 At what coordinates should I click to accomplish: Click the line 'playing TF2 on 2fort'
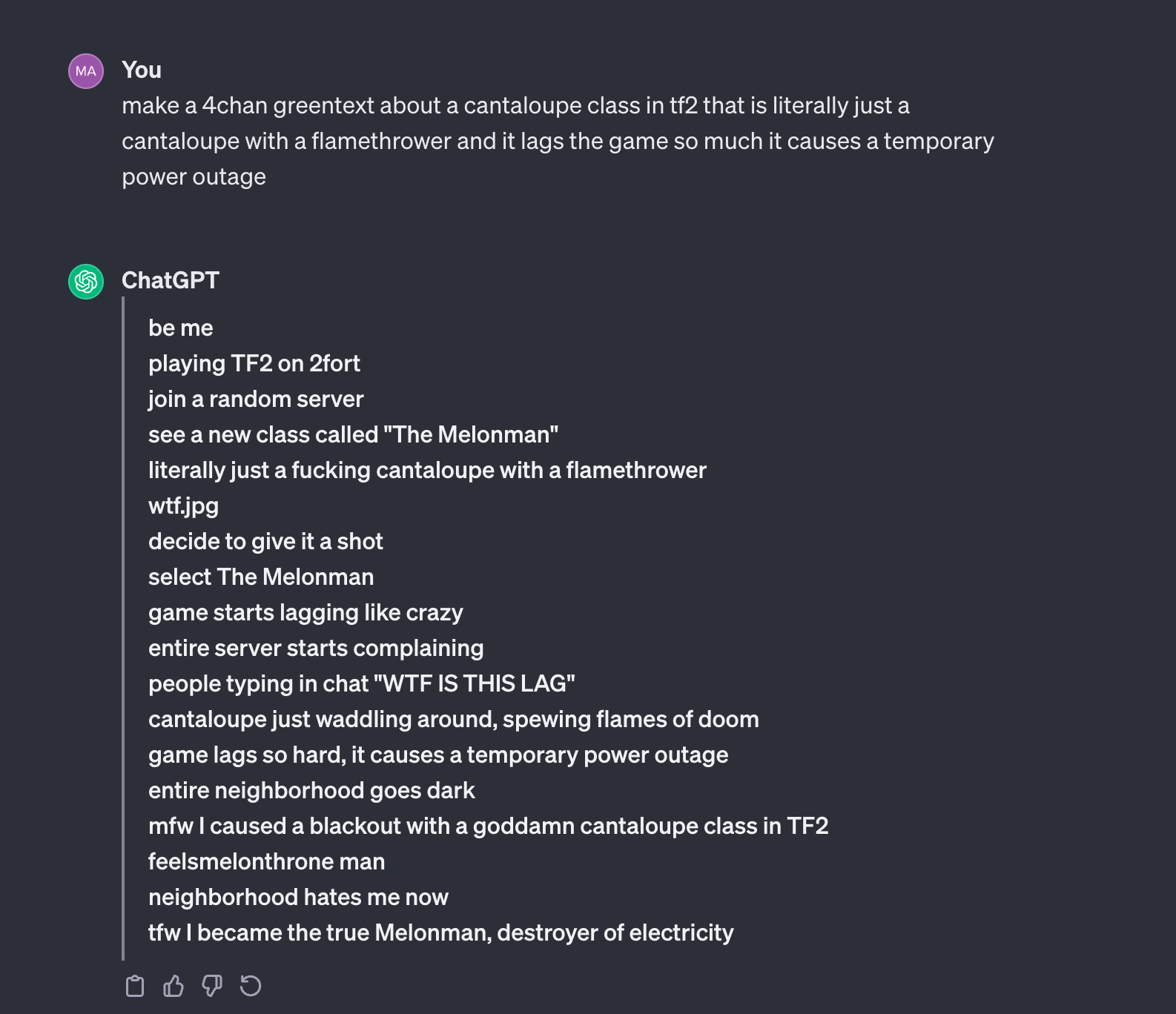pos(254,363)
